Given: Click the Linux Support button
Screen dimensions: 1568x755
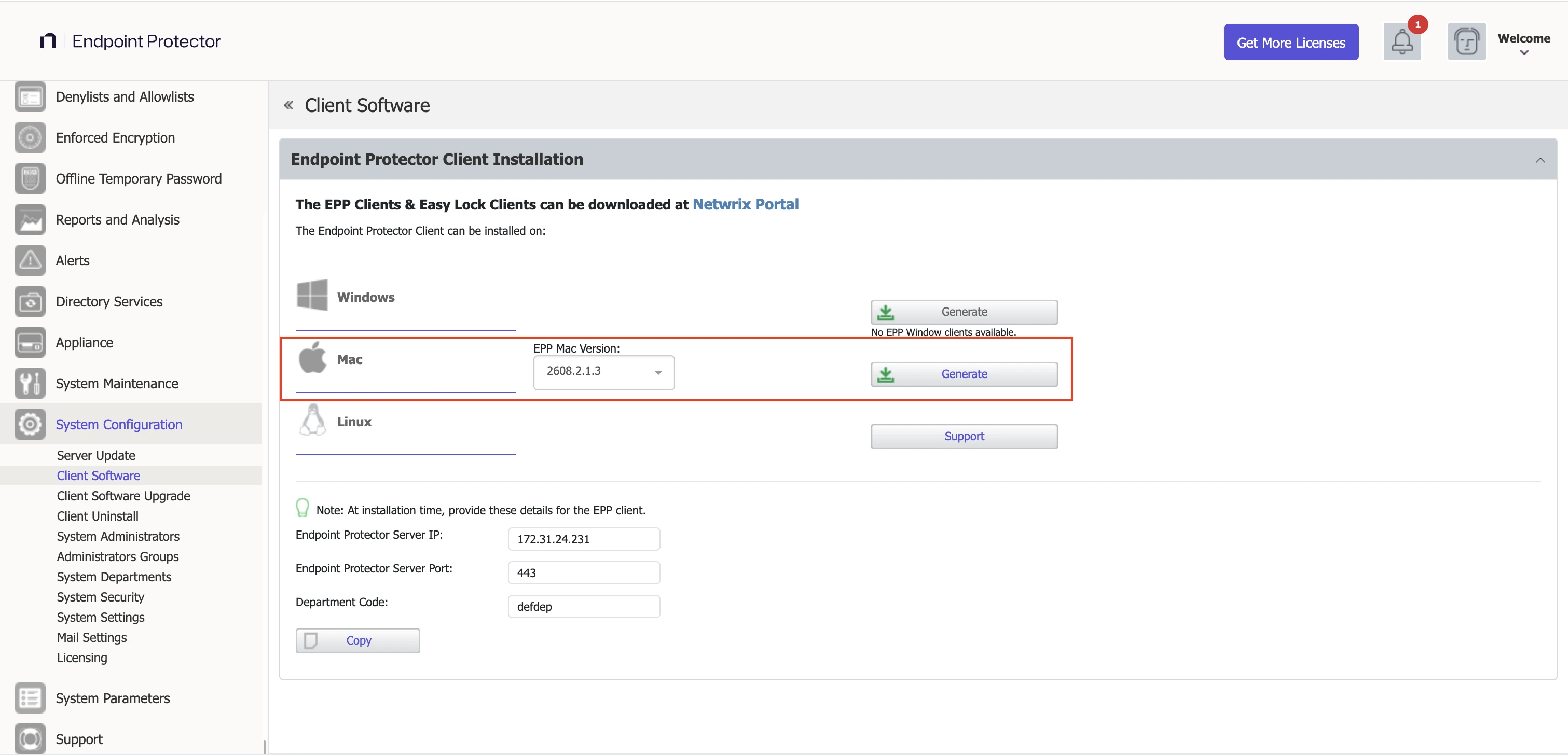Looking at the screenshot, I should (x=964, y=436).
